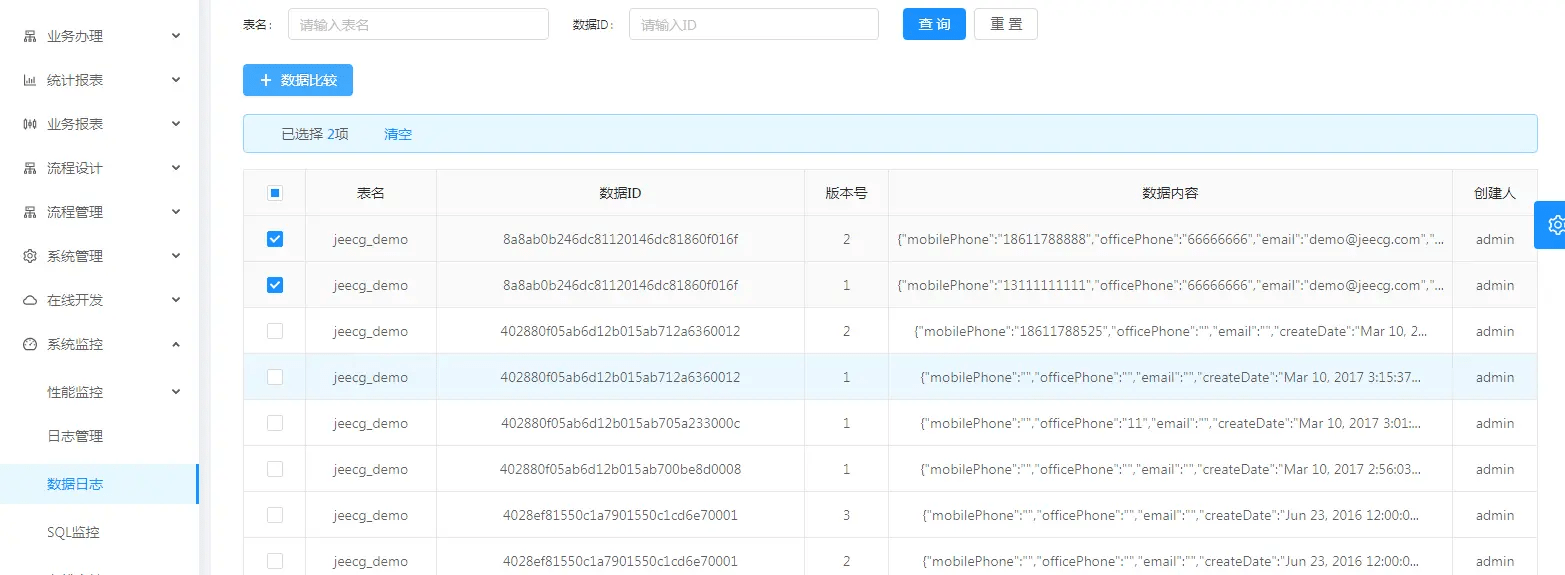Focus the 数据ID input field
Image resolution: width=1565 pixels, height=575 pixels.
pyautogui.click(x=753, y=24)
